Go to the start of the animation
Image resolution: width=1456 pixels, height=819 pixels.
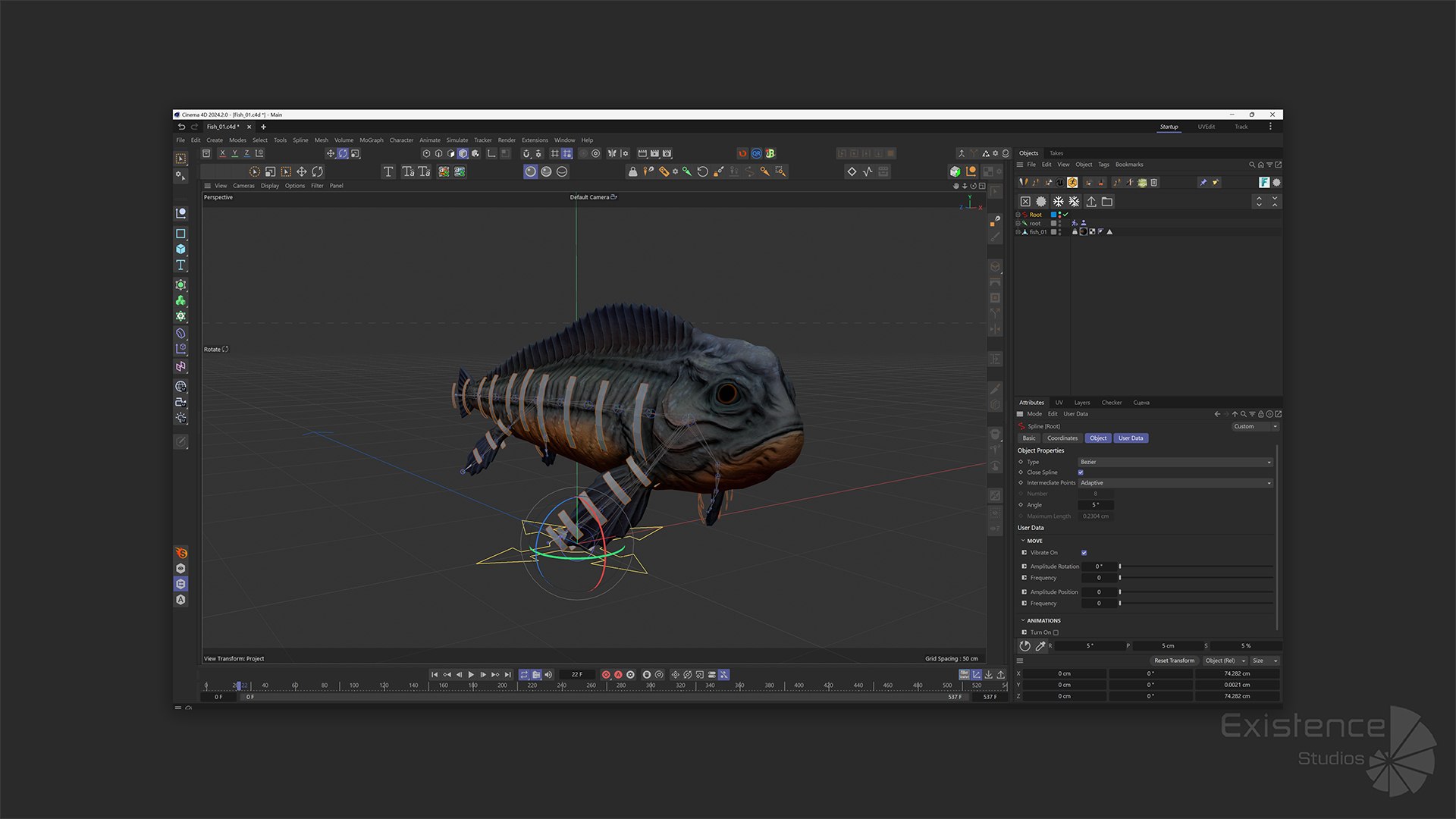tap(435, 674)
